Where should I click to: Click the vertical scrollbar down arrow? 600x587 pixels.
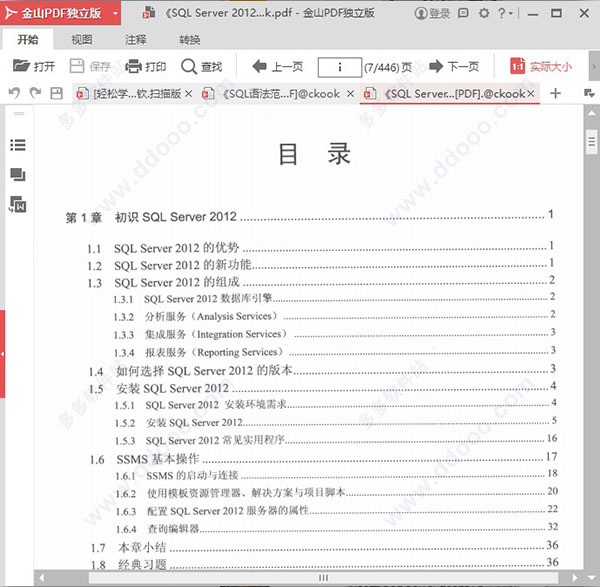592,577
